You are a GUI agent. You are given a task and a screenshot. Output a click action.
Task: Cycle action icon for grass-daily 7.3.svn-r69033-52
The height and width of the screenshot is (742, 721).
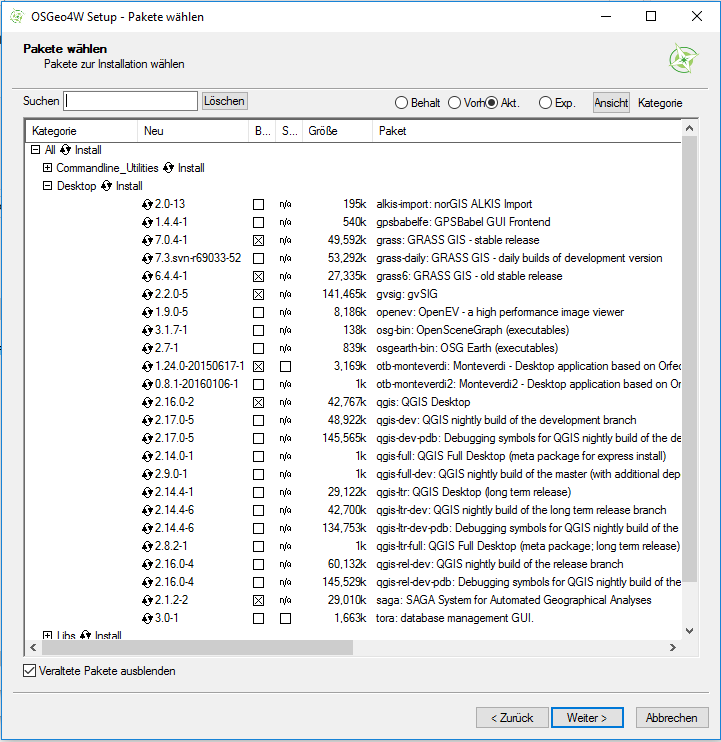click(147, 258)
